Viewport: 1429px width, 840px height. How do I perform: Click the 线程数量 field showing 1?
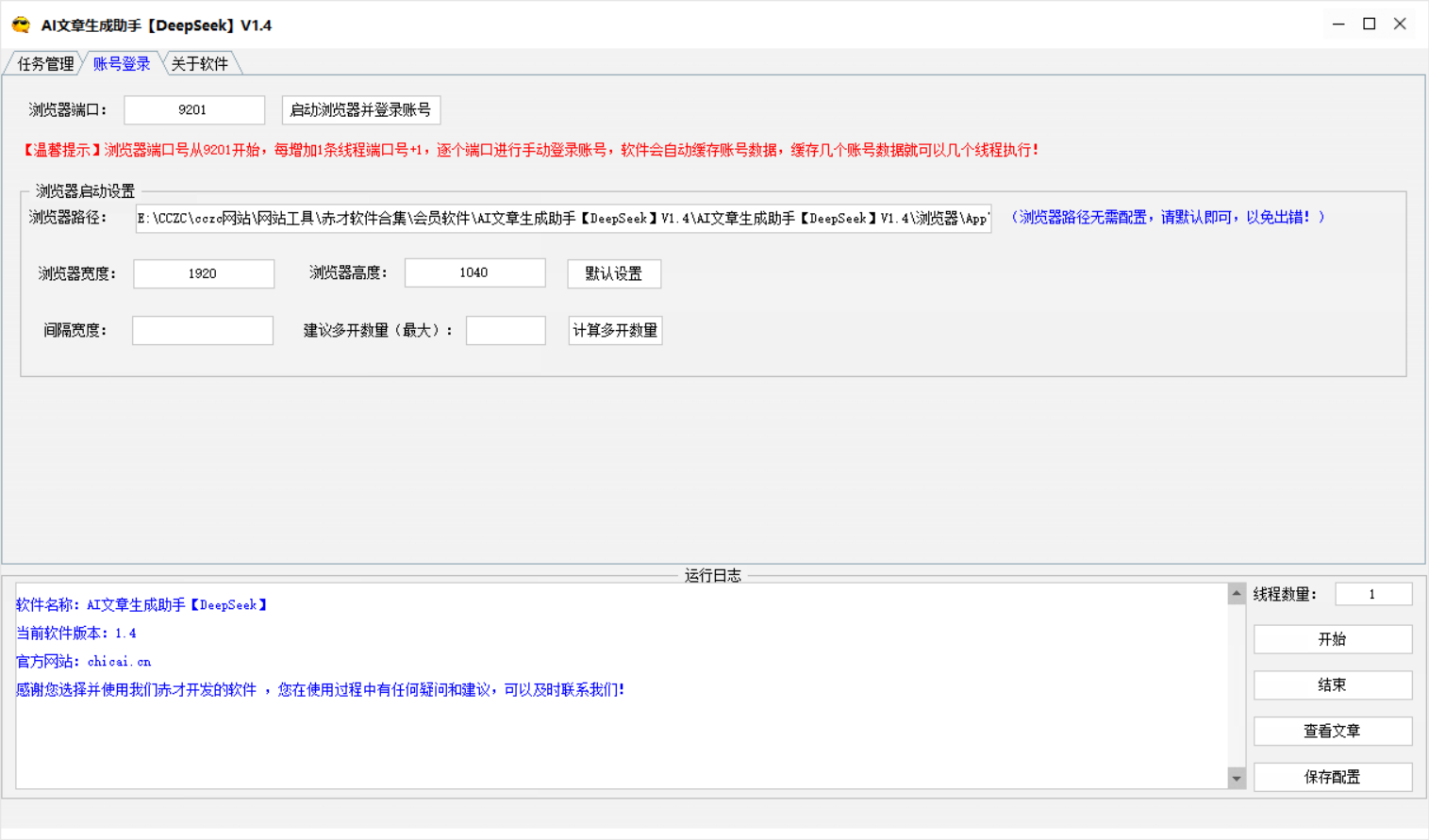click(x=1373, y=595)
